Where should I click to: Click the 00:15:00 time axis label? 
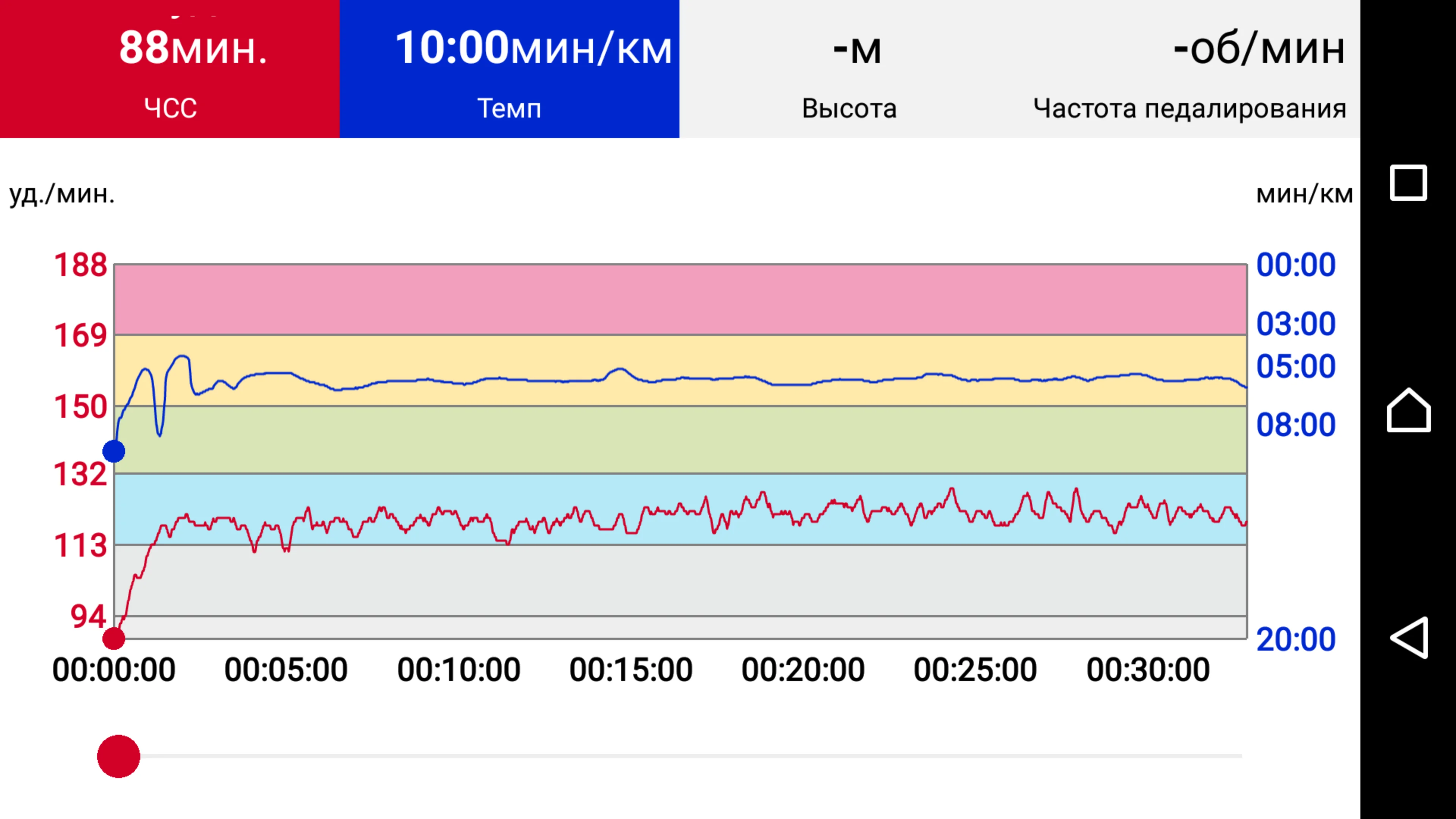point(631,670)
